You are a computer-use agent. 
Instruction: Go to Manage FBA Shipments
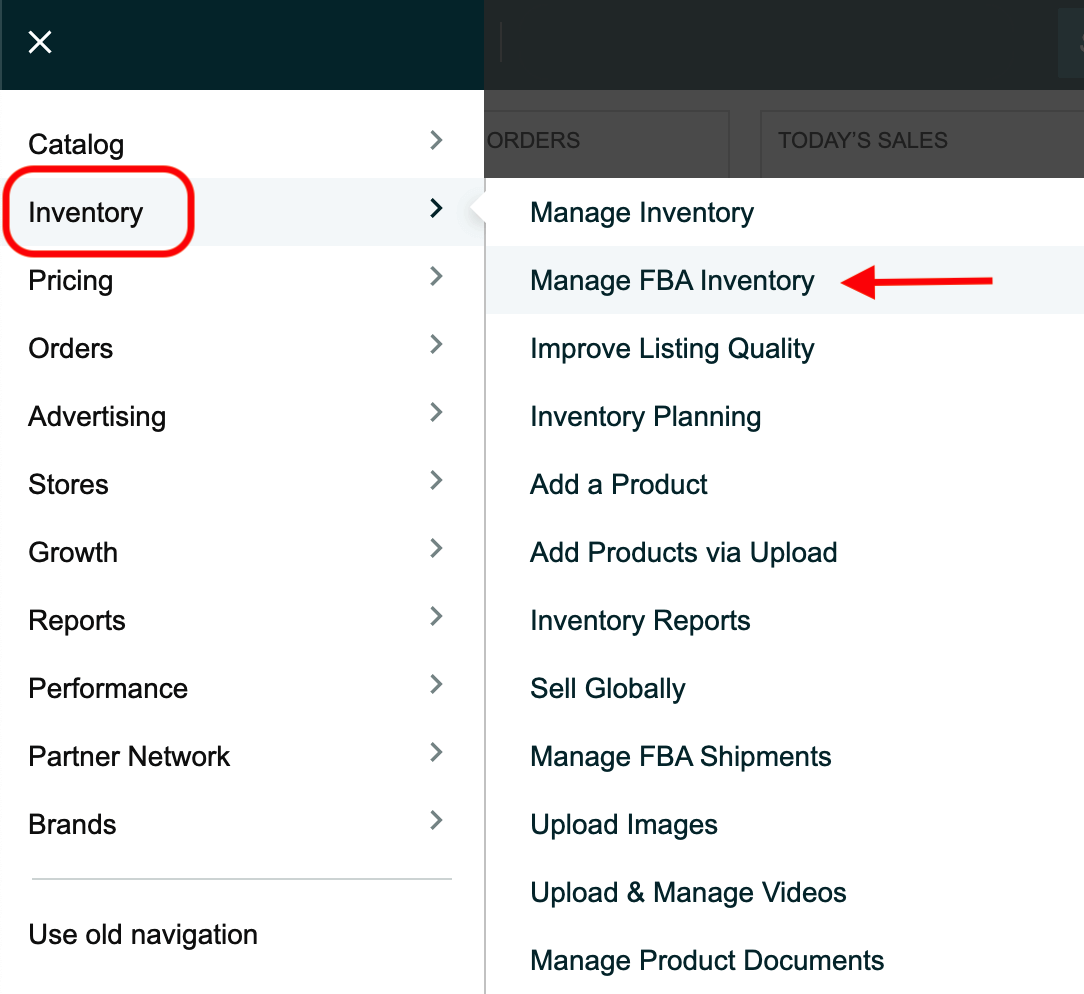[x=681, y=756]
